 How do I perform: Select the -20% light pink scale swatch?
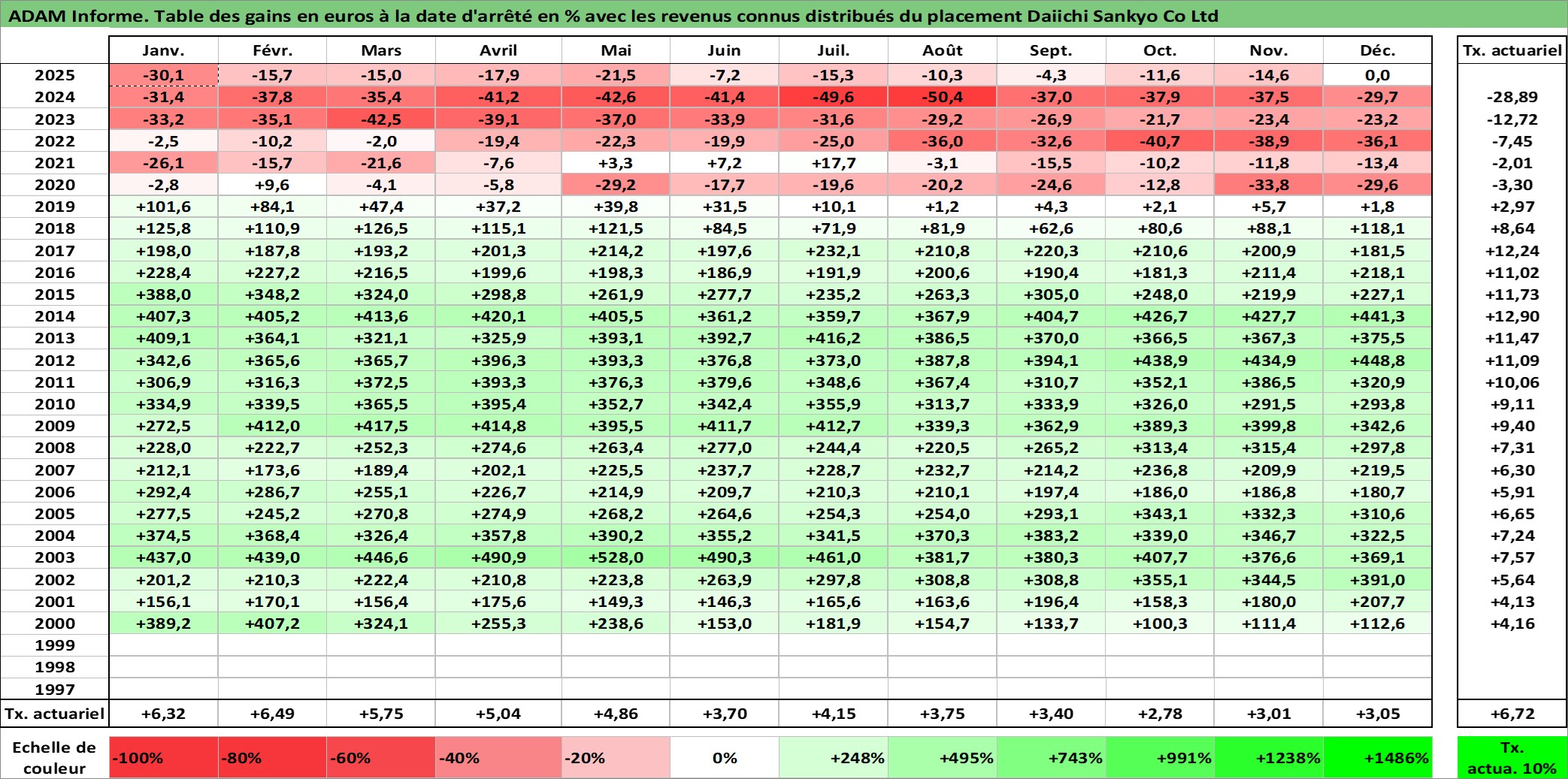pyautogui.click(x=616, y=757)
